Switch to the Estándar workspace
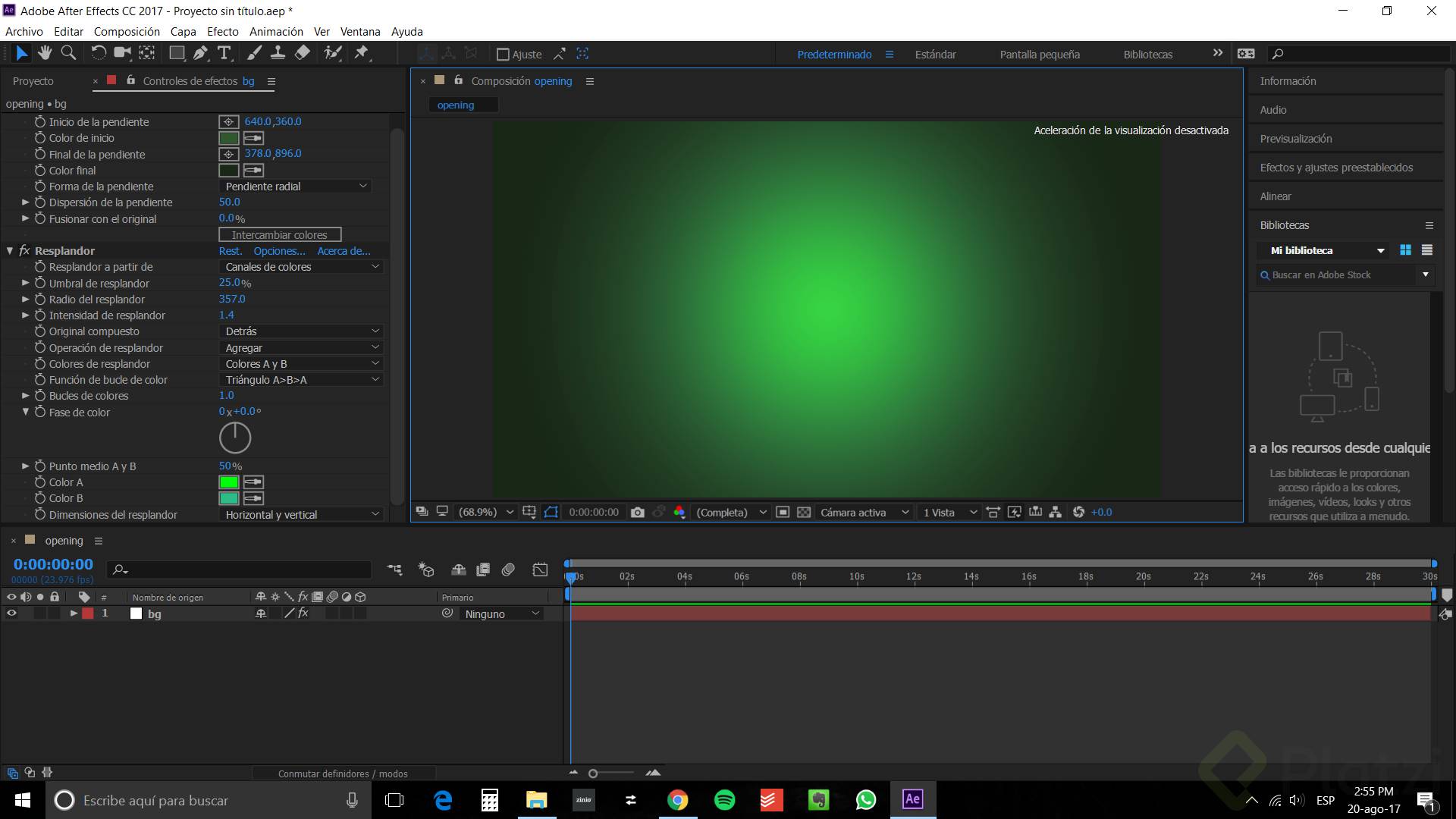This screenshot has width=1456, height=819. (x=935, y=55)
